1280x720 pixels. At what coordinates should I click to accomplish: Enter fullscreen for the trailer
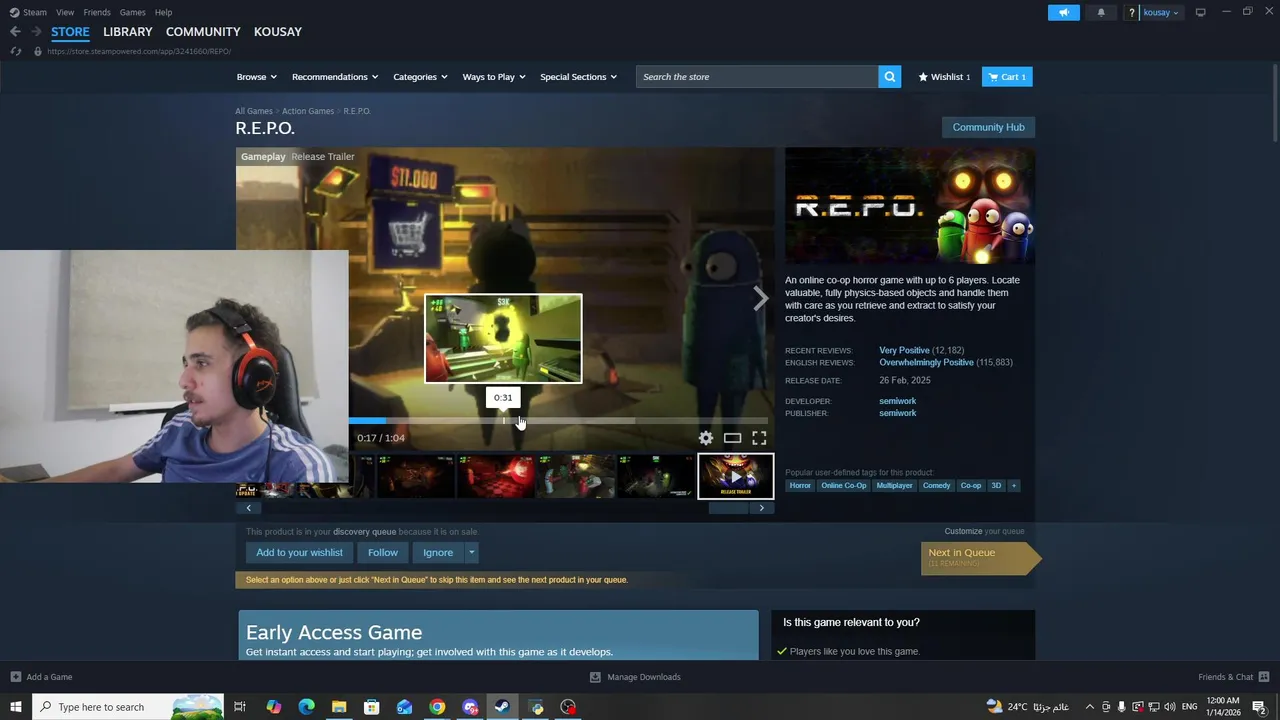(759, 438)
